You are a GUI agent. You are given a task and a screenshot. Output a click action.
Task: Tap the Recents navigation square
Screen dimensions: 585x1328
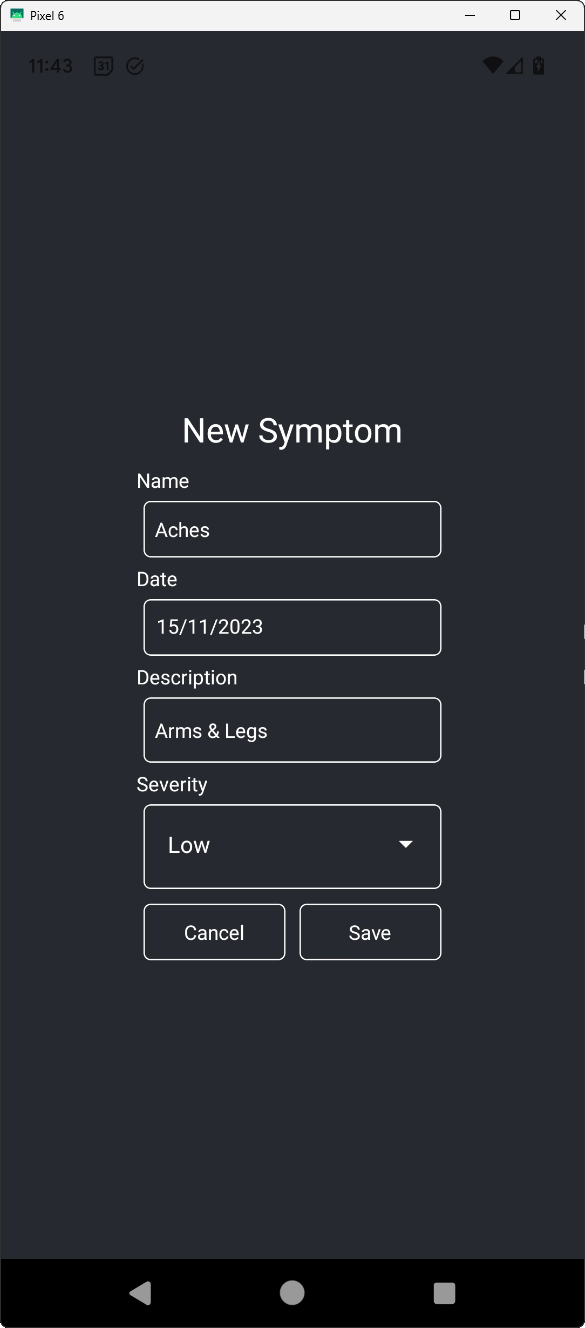pos(444,1292)
